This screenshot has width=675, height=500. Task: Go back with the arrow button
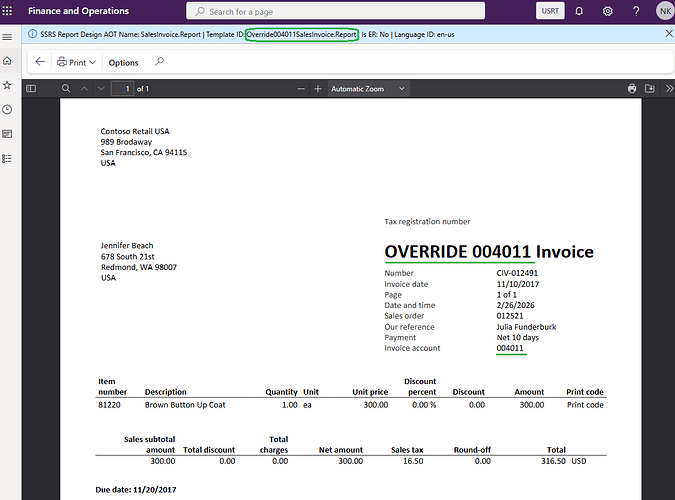40,62
